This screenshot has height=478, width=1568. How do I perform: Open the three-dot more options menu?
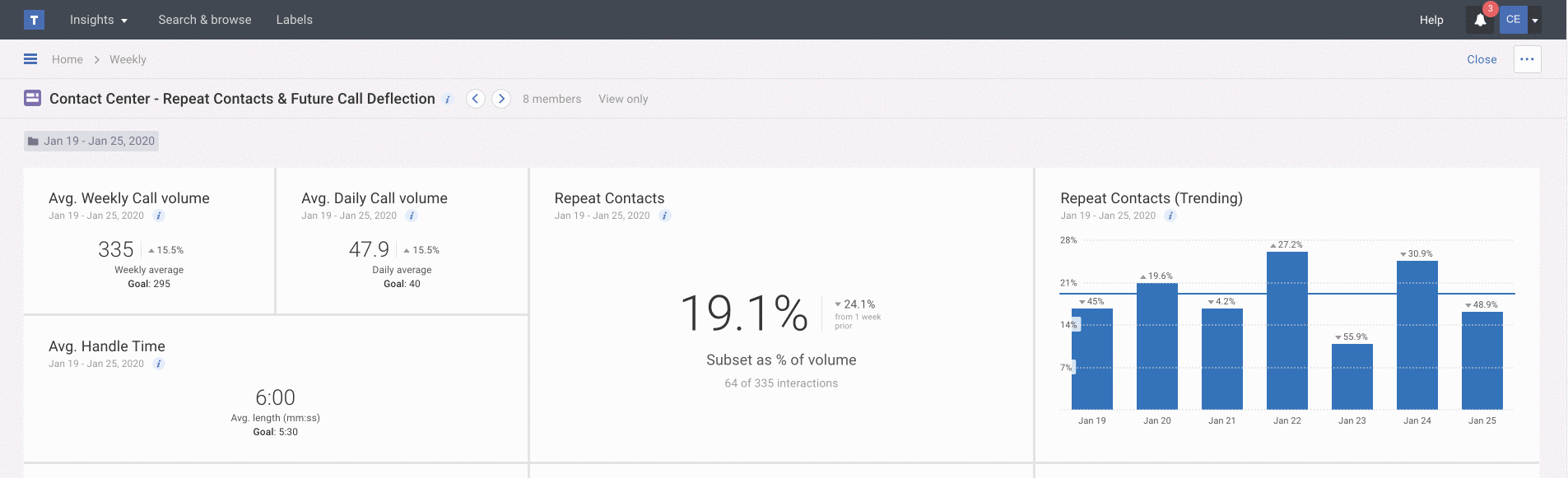(x=1527, y=59)
